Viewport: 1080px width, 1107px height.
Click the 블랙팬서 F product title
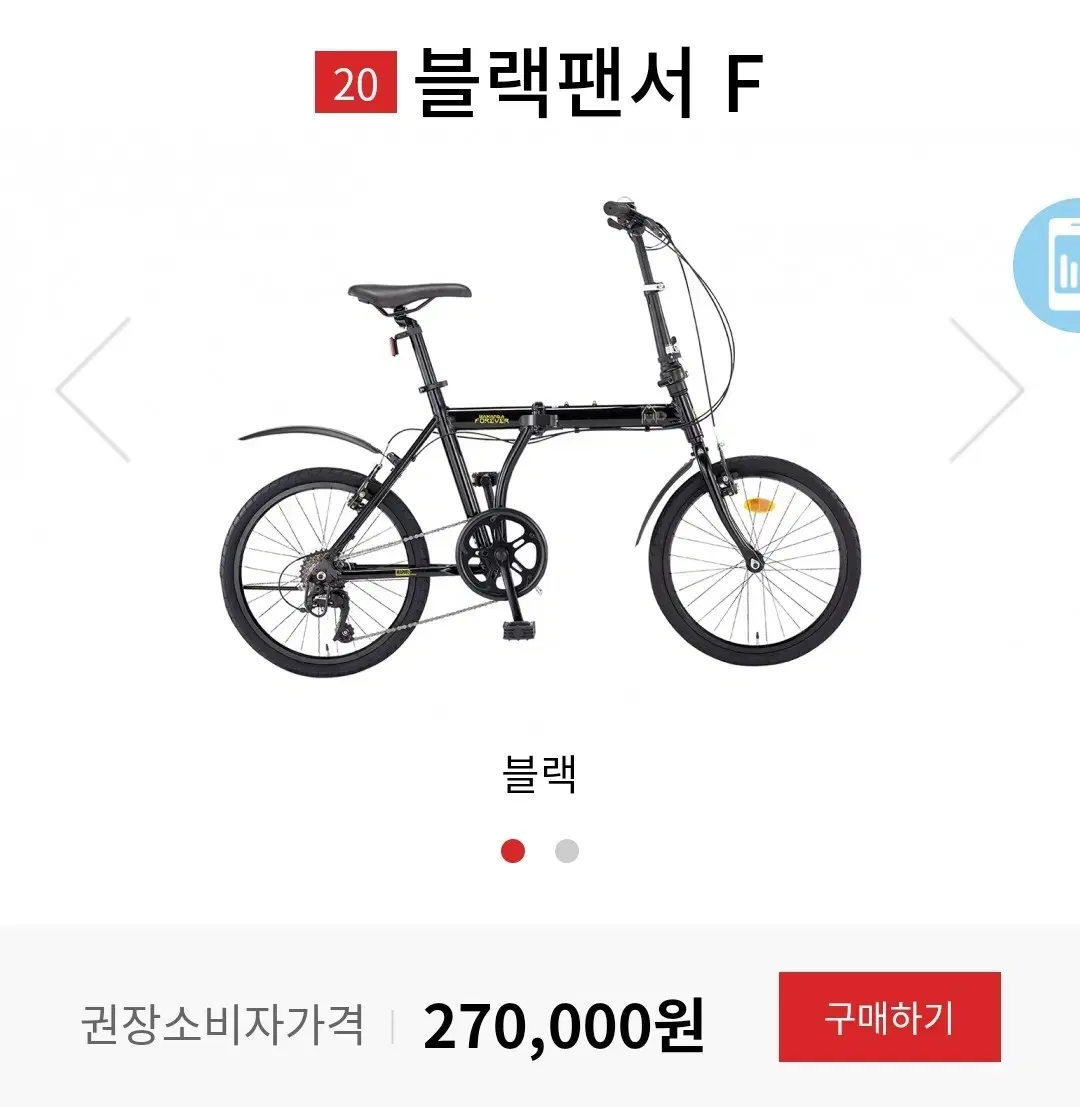(588, 82)
